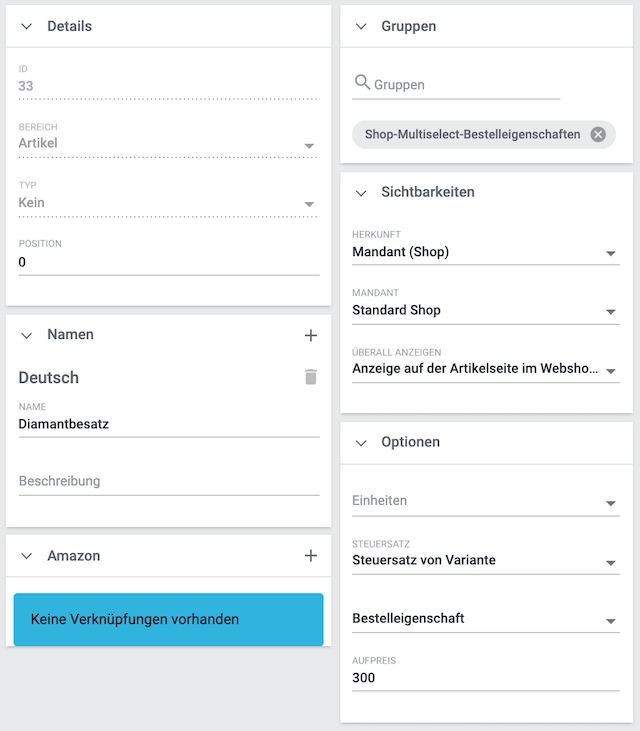Collapse the Optionen panel

(x=361, y=442)
